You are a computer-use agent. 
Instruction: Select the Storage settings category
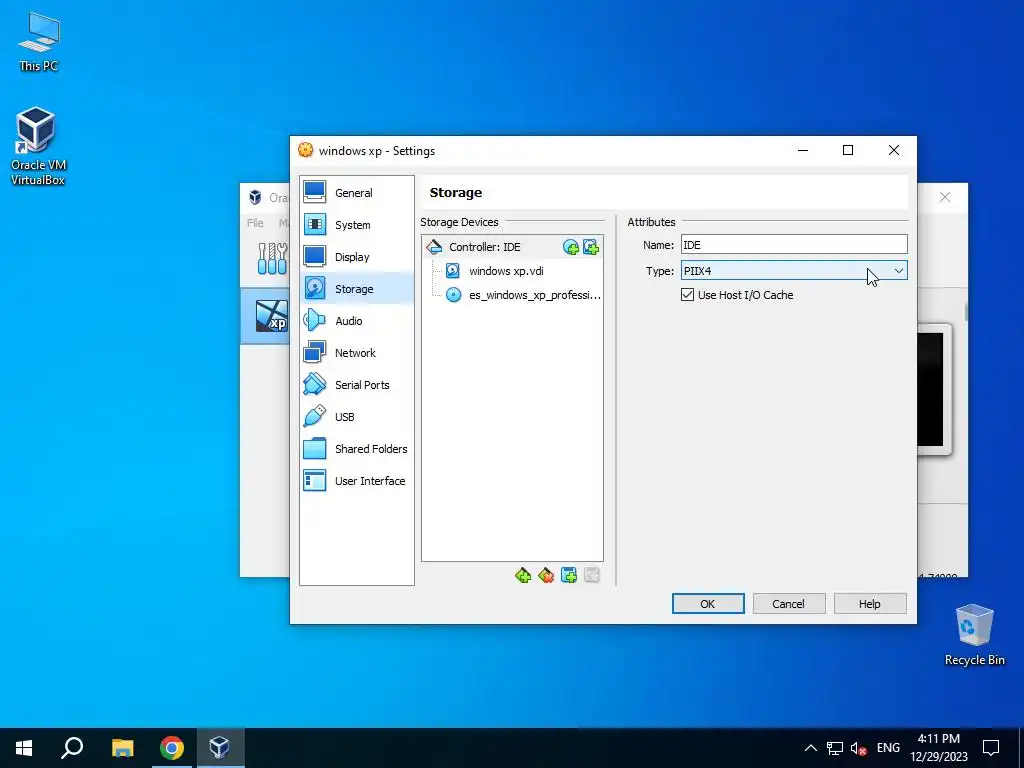tap(357, 289)
